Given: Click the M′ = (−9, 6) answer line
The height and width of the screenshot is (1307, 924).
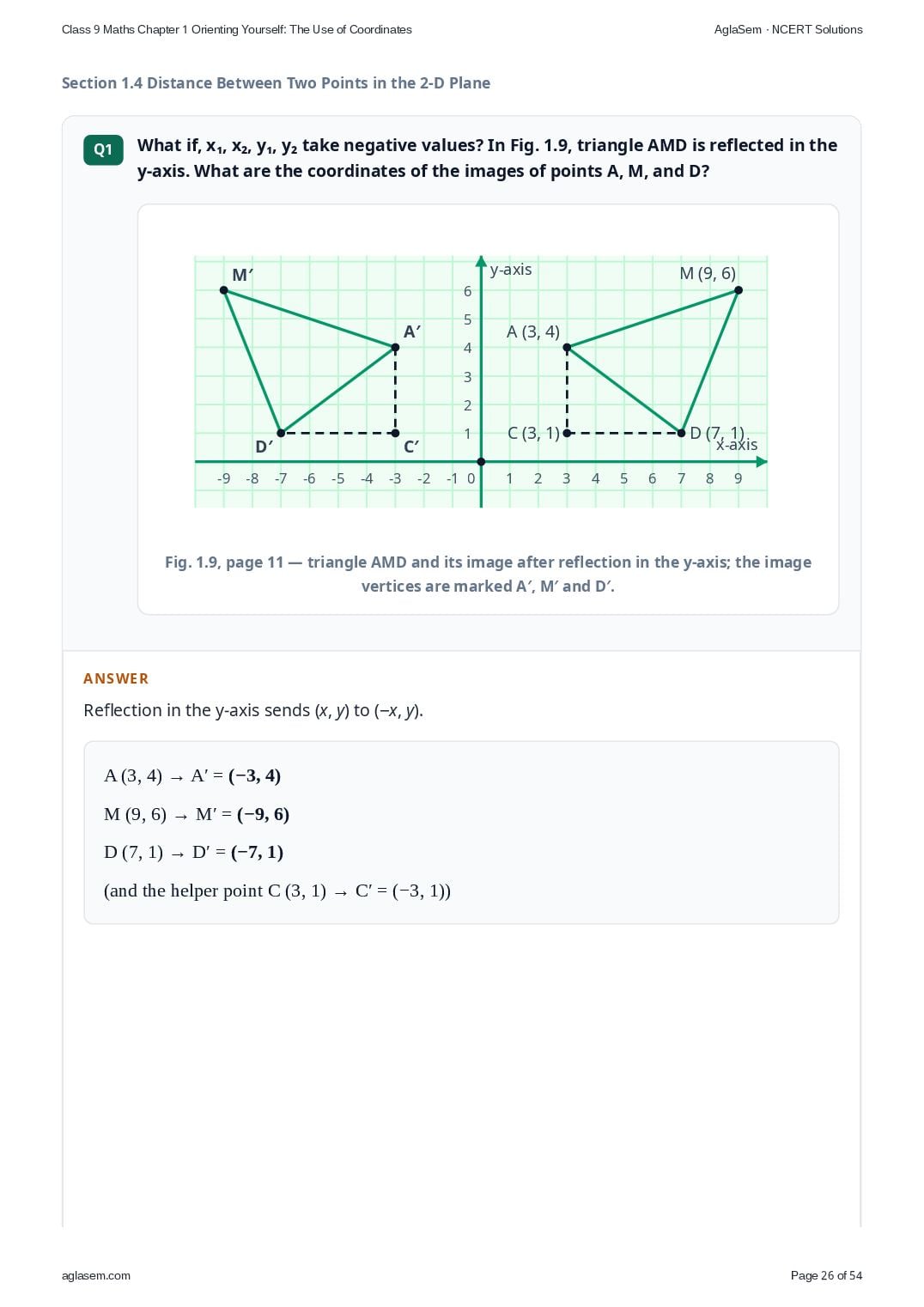Looking at the screenshot, I should [x=197, y=814].
